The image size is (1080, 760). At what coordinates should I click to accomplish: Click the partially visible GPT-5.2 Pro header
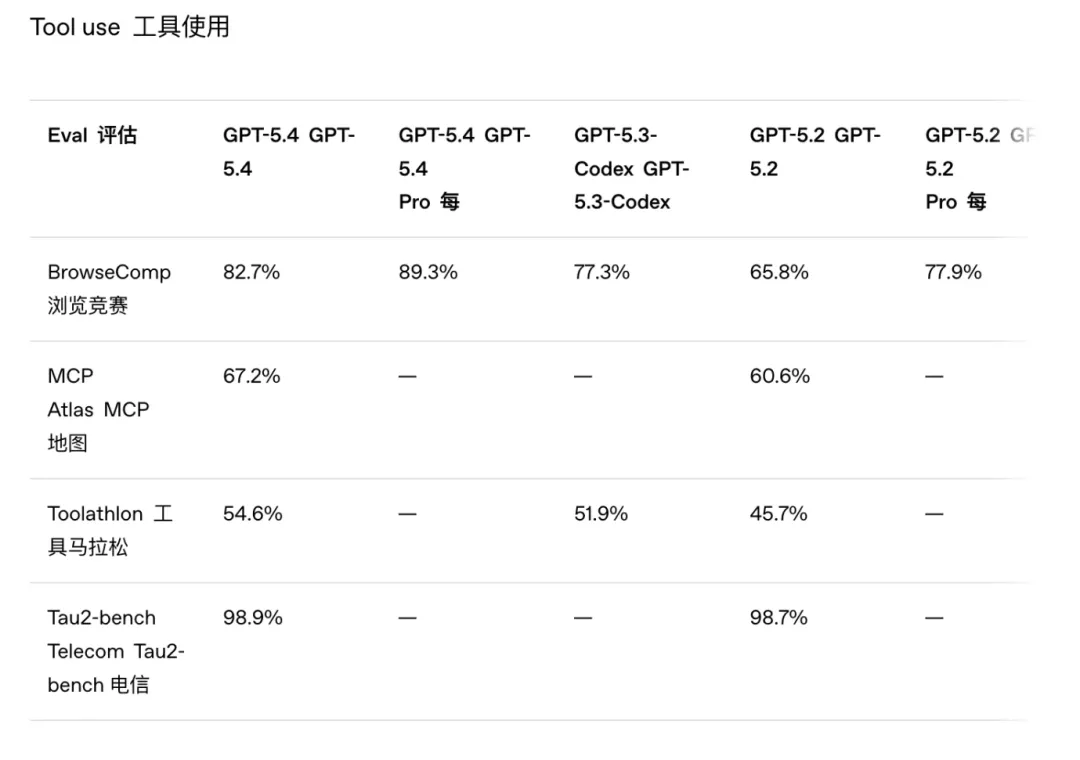pyautogui.click(x=975, y=168)
